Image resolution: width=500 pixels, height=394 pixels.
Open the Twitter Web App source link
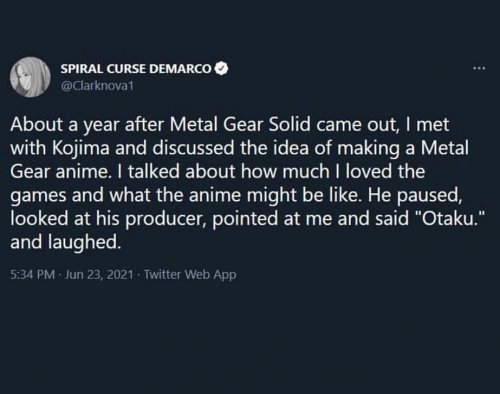click(x=190, y=275)
